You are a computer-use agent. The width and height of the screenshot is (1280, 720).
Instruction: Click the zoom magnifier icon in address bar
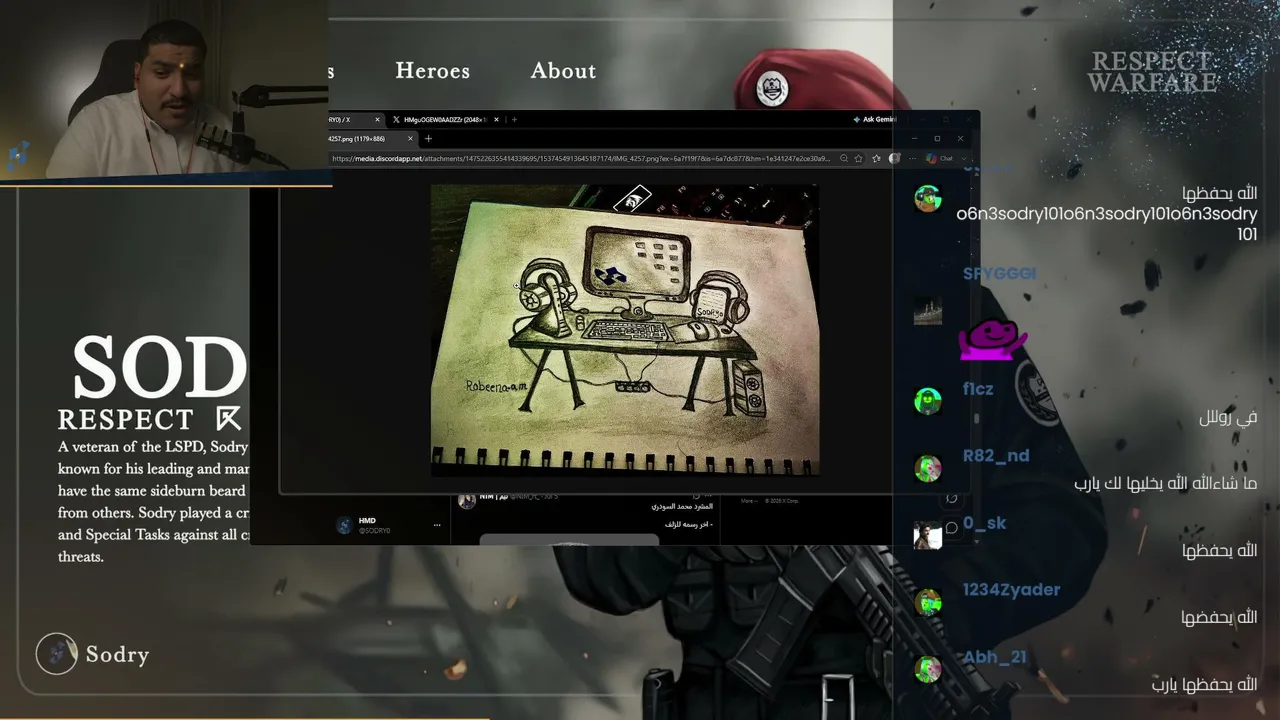click(844, 158)
